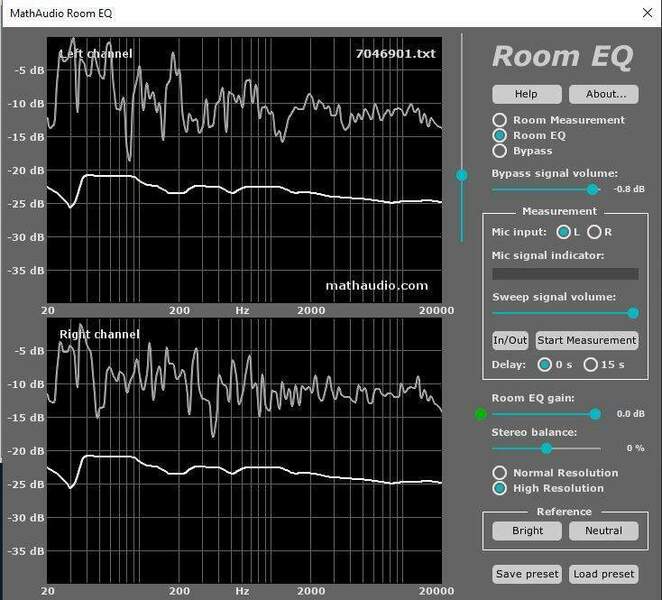Adjust the Bypass signal volume slider
The height and width of the screenshot is (600, 662).
[x=592, y=190]
